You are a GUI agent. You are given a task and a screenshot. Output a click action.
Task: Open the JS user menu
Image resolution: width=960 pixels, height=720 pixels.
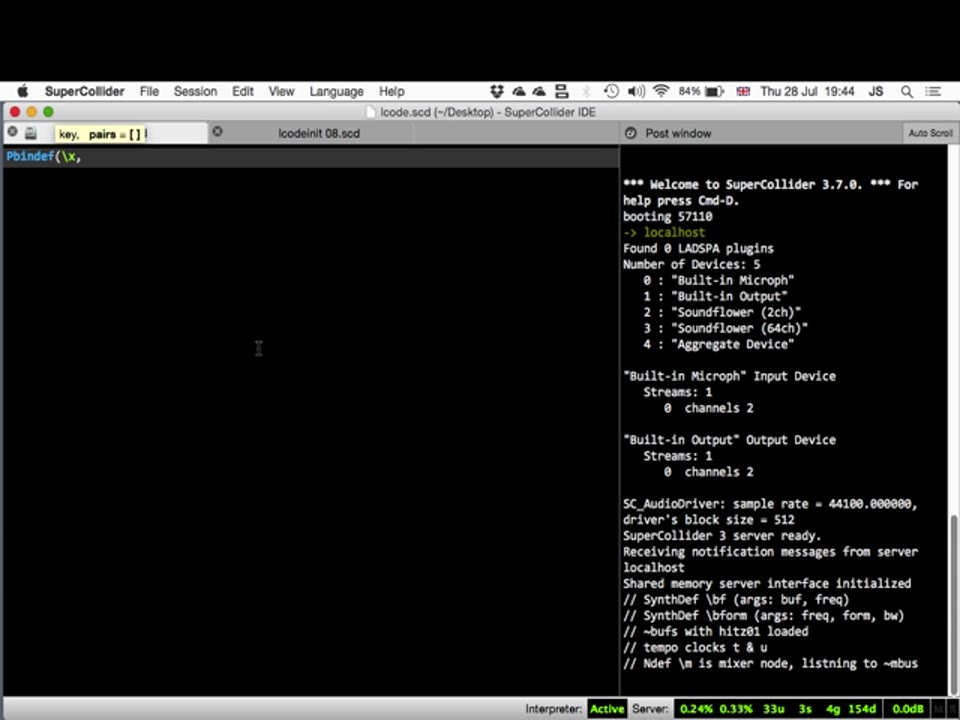click(876, 92)
